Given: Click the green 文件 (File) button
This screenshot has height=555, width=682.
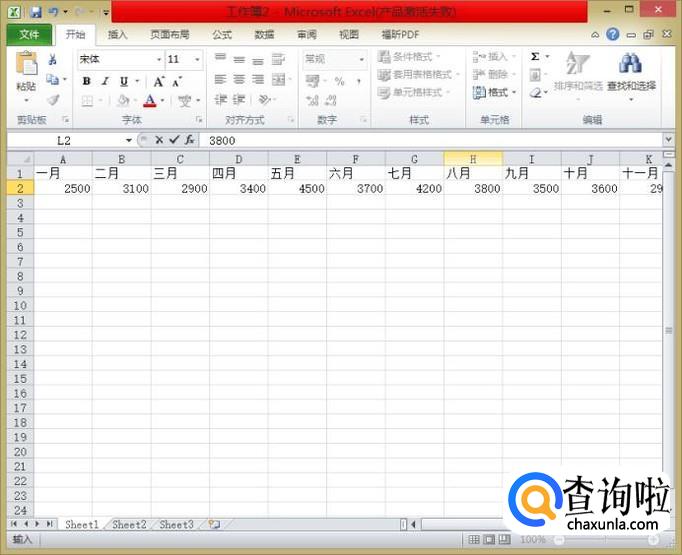Looking at the screenshot, I should (x=29, y=34).
